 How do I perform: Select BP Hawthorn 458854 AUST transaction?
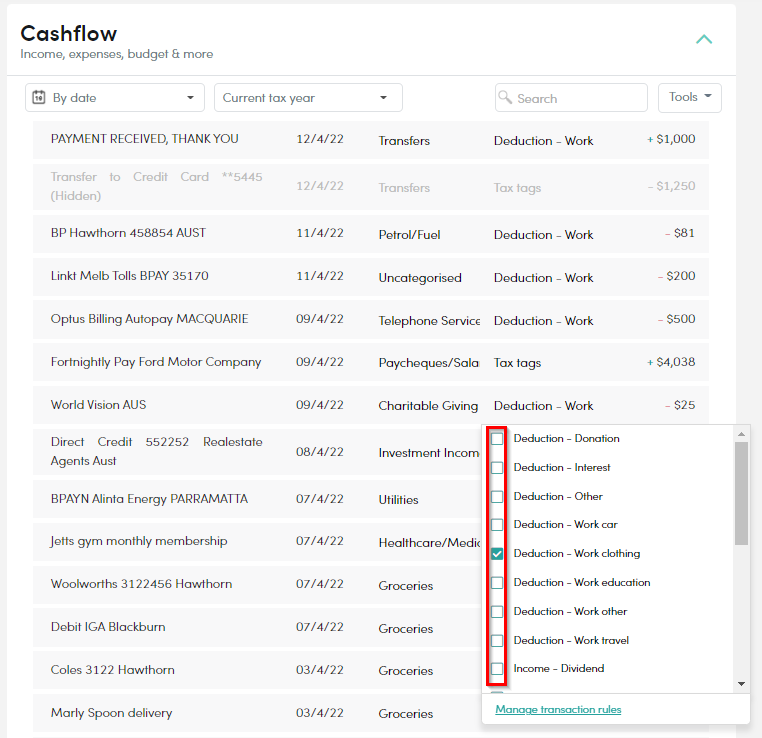pos(128,233)
